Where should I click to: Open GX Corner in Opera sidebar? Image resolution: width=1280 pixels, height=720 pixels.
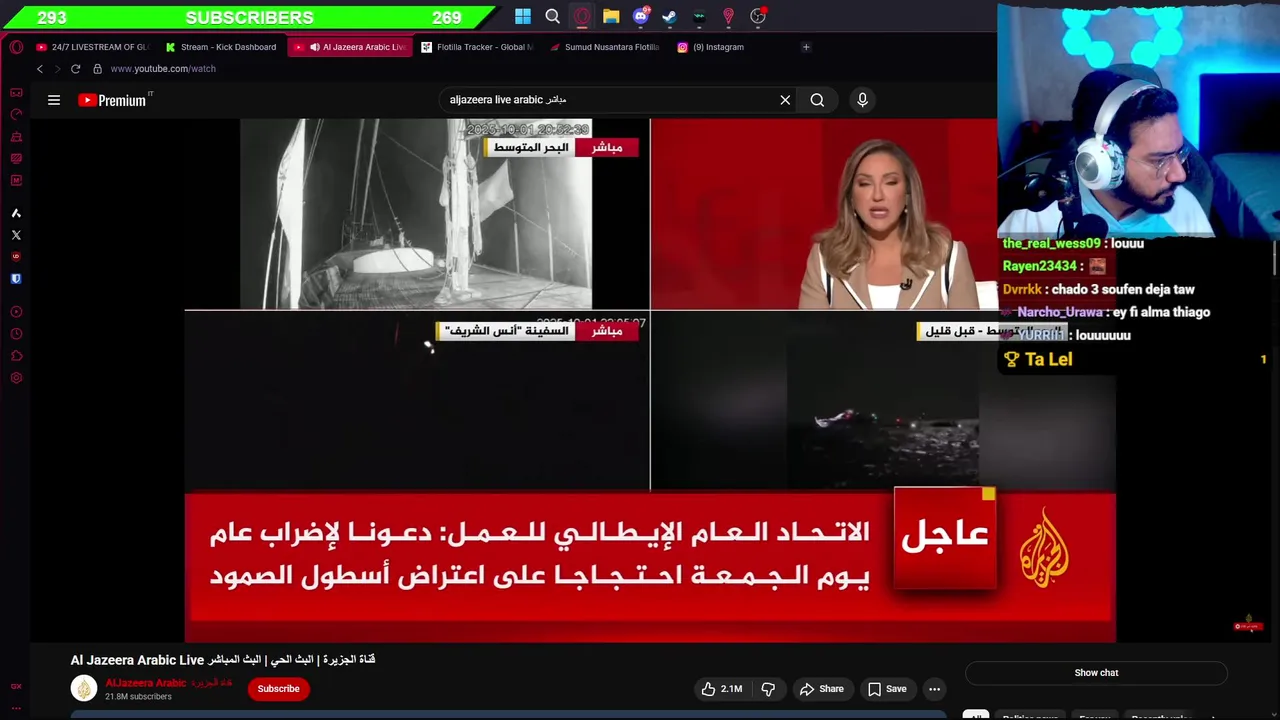coord(16,93)
